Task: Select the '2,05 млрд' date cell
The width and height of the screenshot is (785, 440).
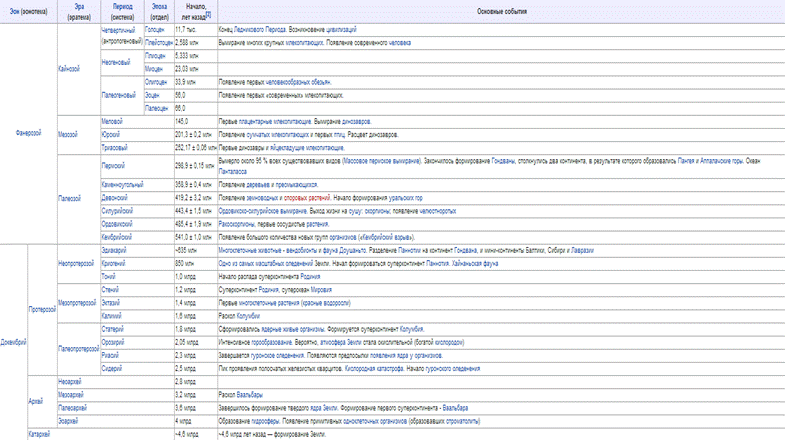Action: (x=196, y=342)
